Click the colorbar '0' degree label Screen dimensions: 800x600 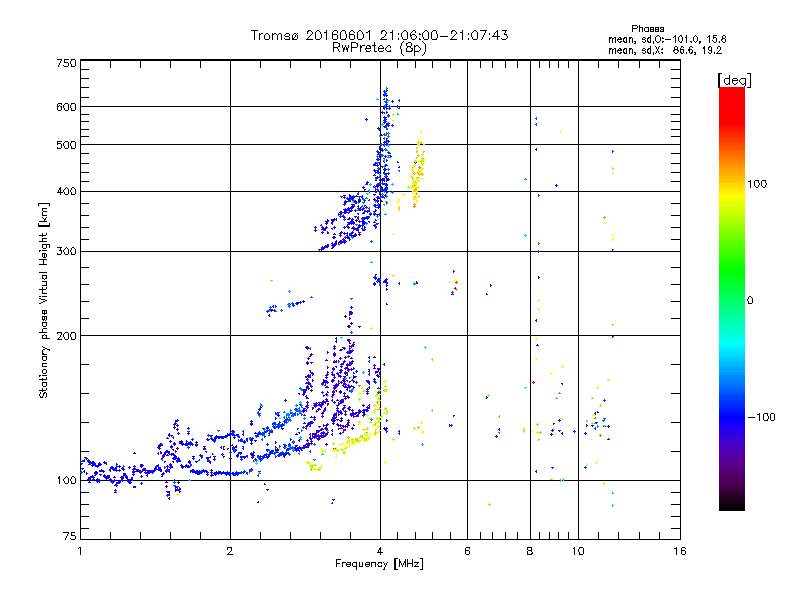point(749,301)
